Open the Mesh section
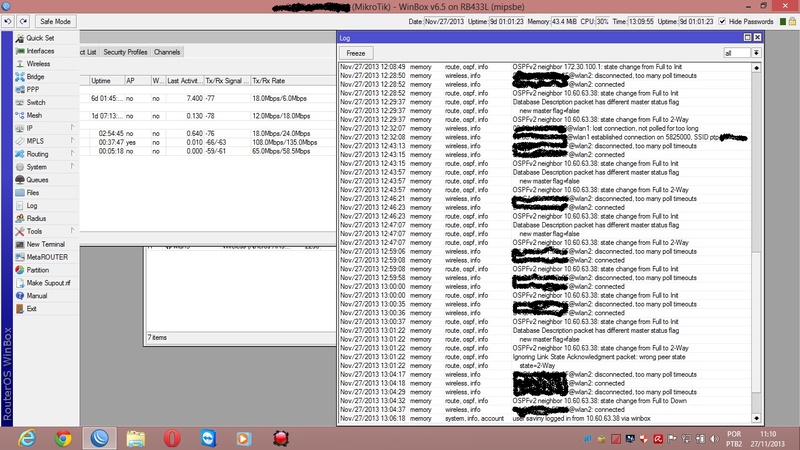The width and height of the screenshot is (800, 450). coord(34,115)
